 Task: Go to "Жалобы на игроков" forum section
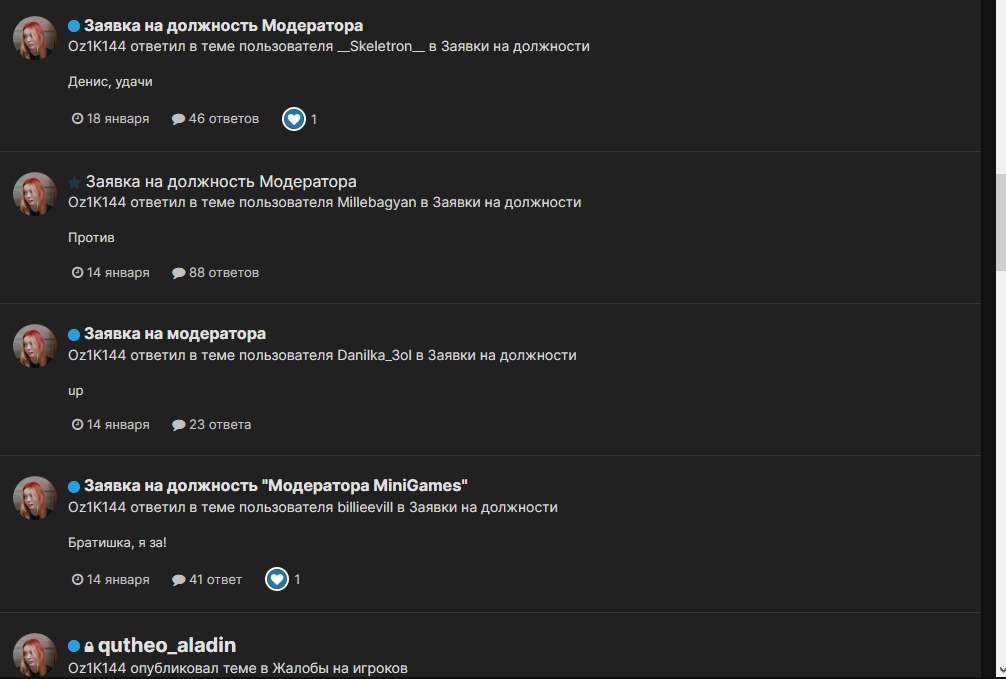pos(340,668)
